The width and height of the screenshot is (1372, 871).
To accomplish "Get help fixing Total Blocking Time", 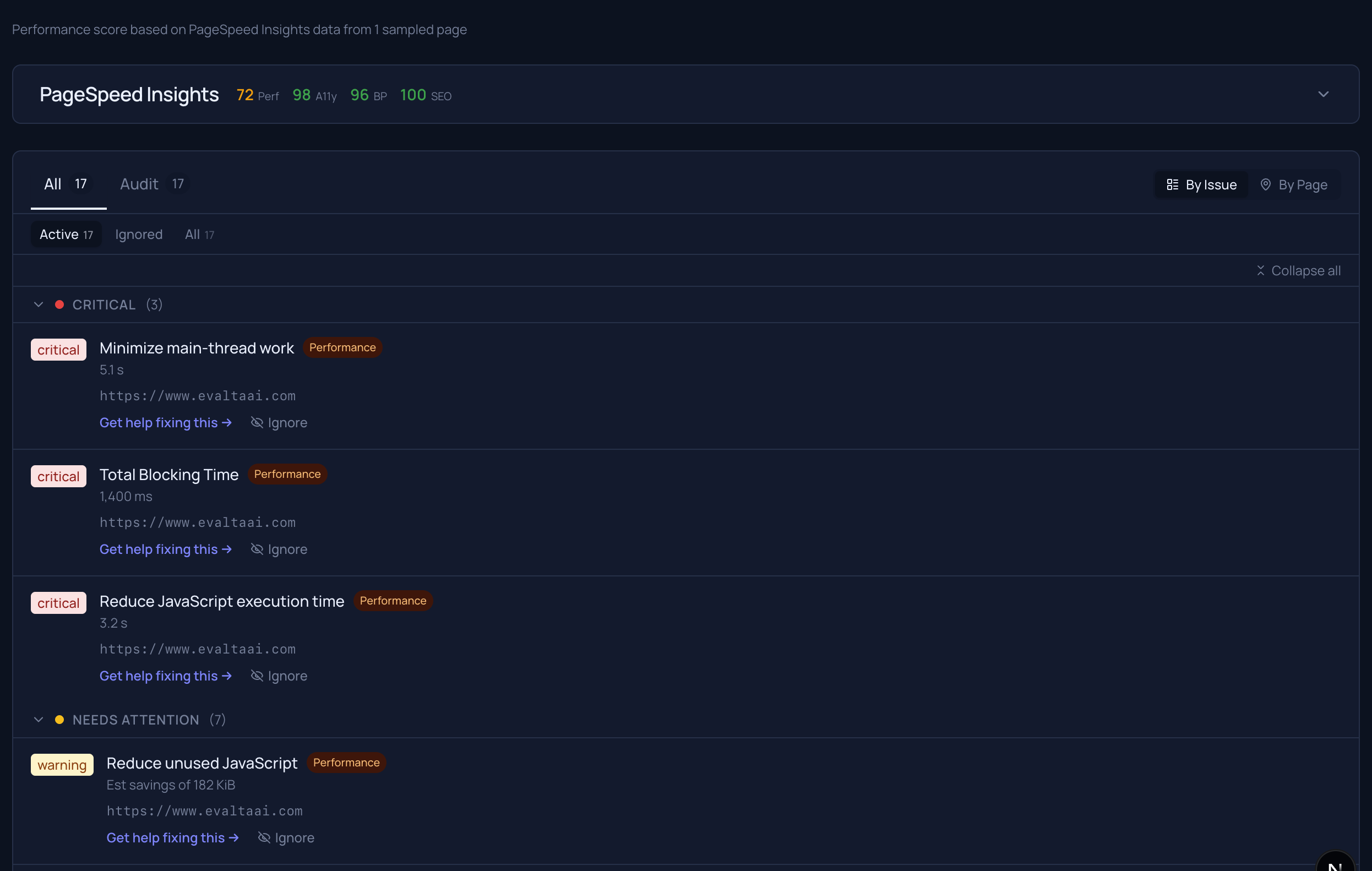I will pos(165,549).
